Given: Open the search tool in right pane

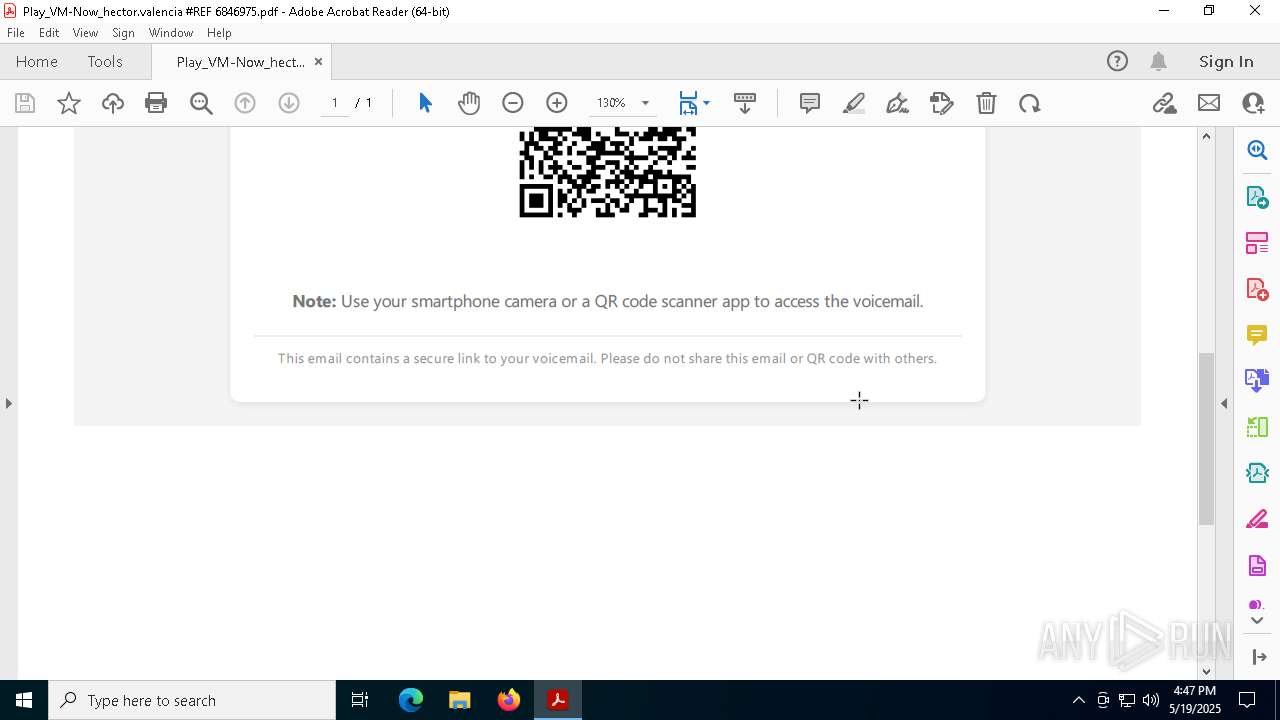Looking at the screenshot, I should (x=1257, y=150).
